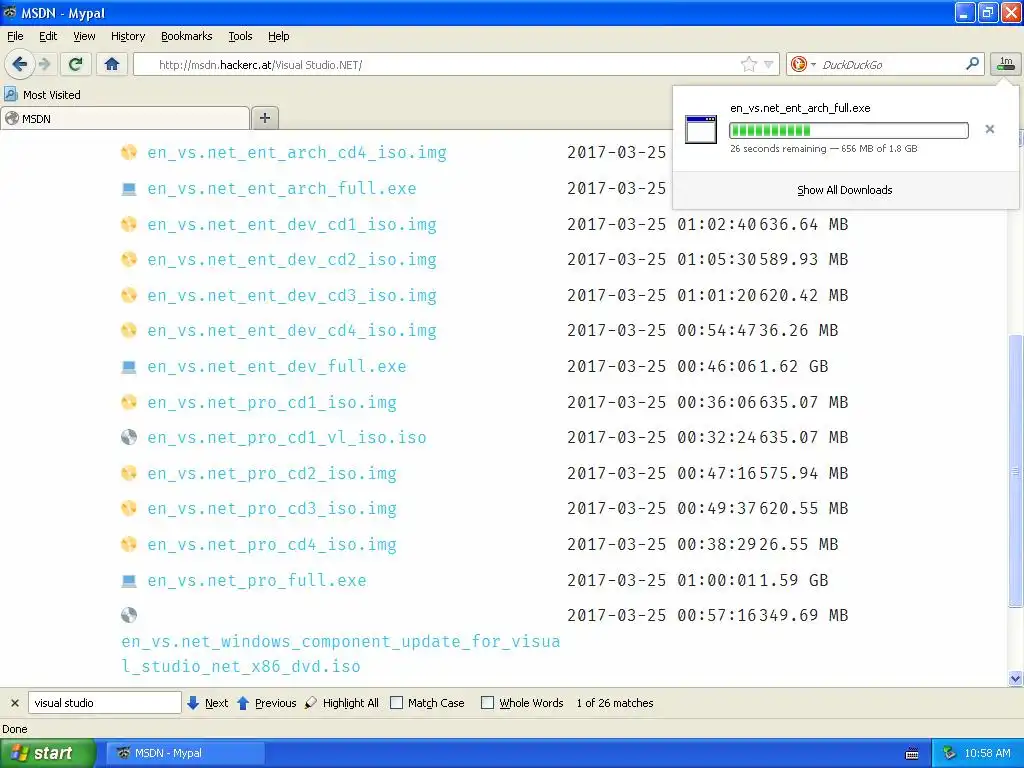
Task: Show All Downloads
Action: pyautogui.click(x=844, y=190)
